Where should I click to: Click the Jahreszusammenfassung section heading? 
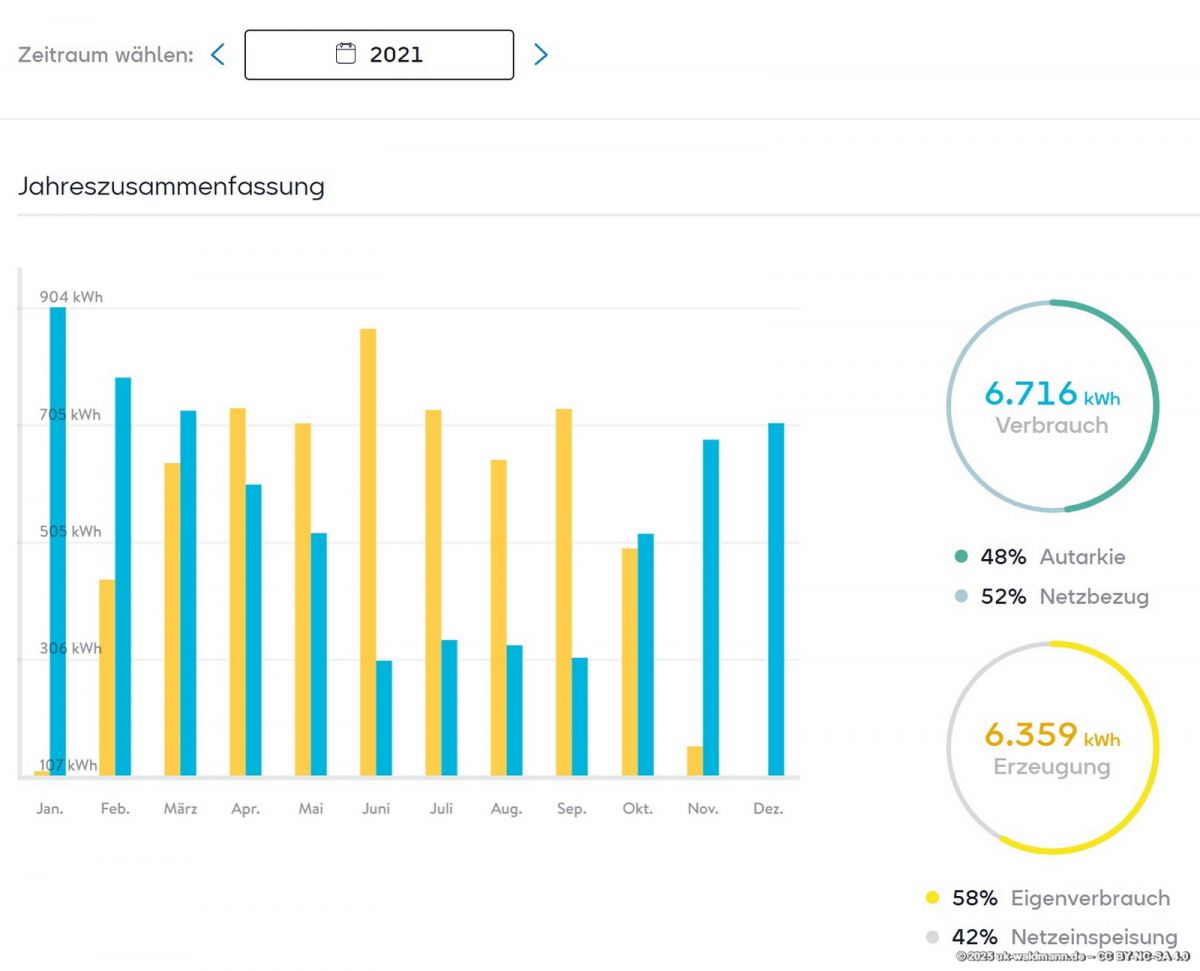point(171,187)
